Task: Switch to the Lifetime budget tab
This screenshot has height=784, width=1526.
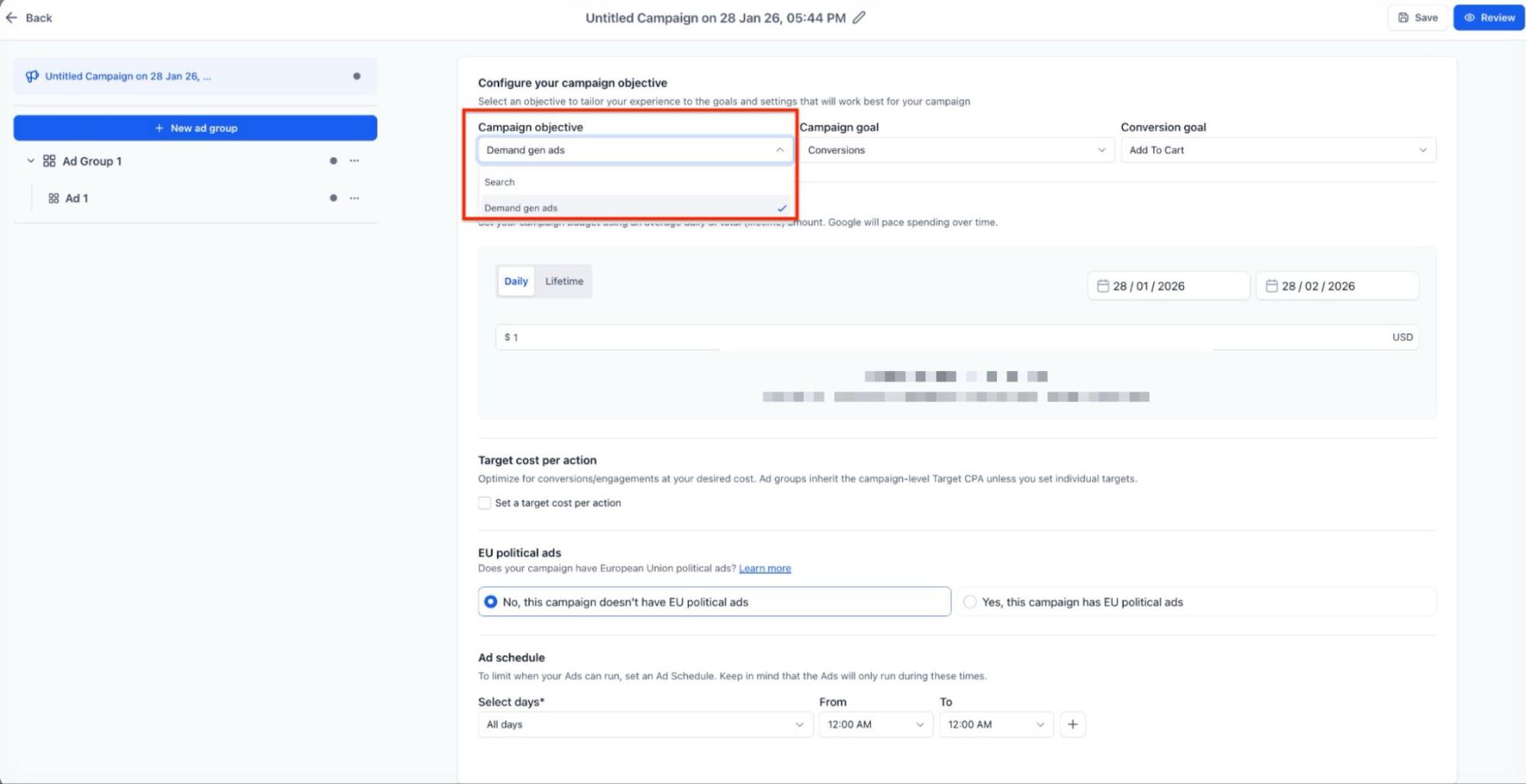Action: [x=563, y=282]
